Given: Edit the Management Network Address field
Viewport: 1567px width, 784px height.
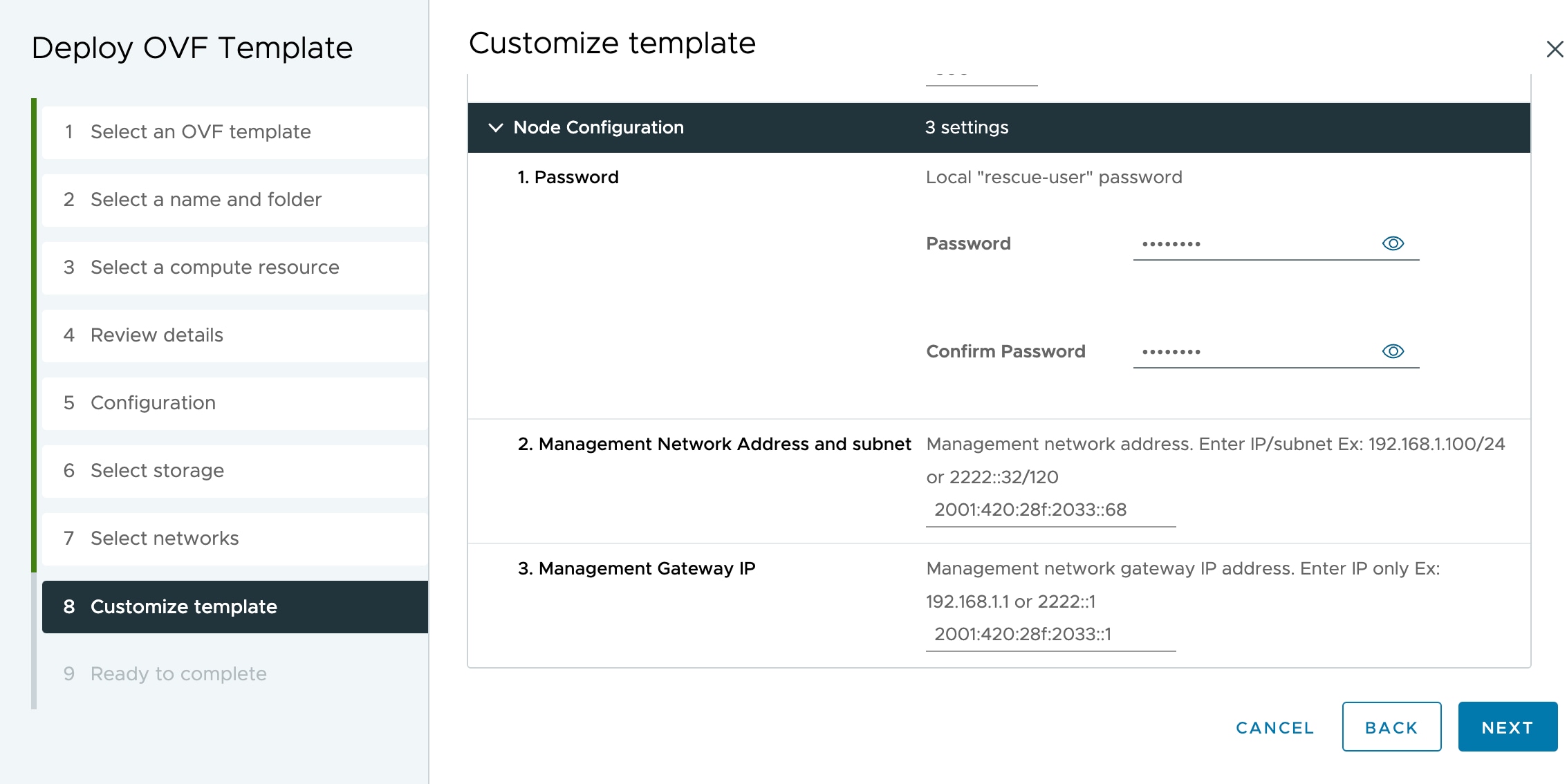Looking at the screenshot, I should (x=1050, y=510).
